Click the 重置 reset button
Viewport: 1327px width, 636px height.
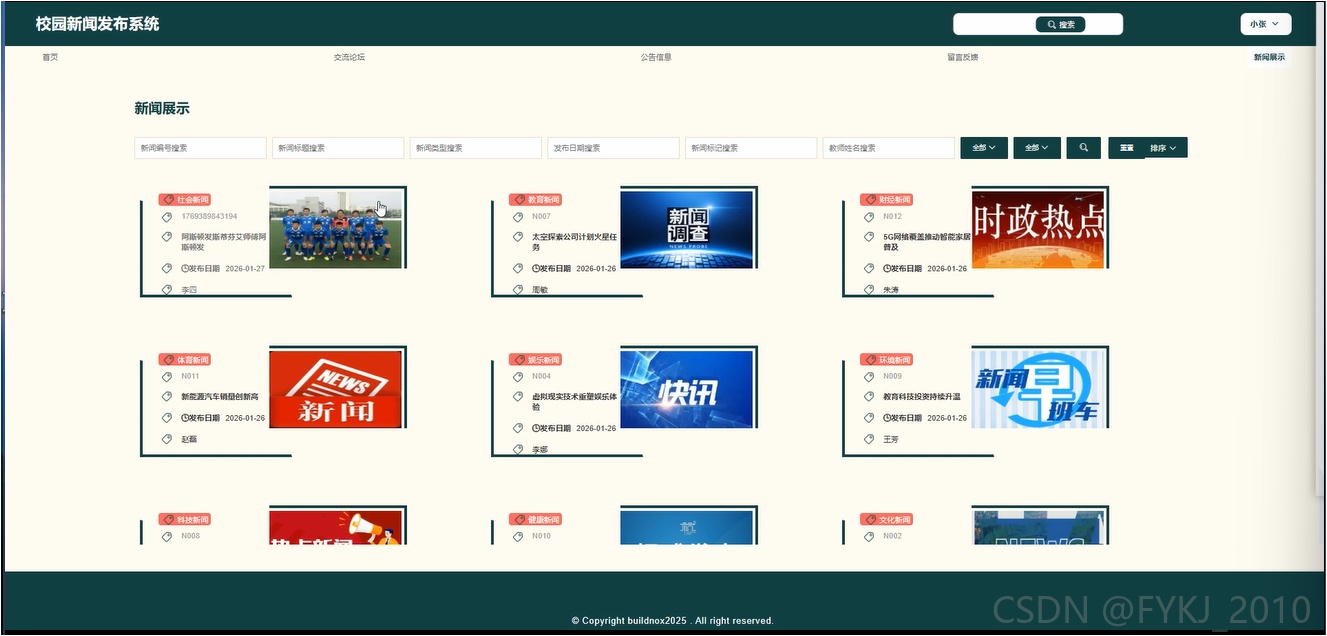(1127, 148)
